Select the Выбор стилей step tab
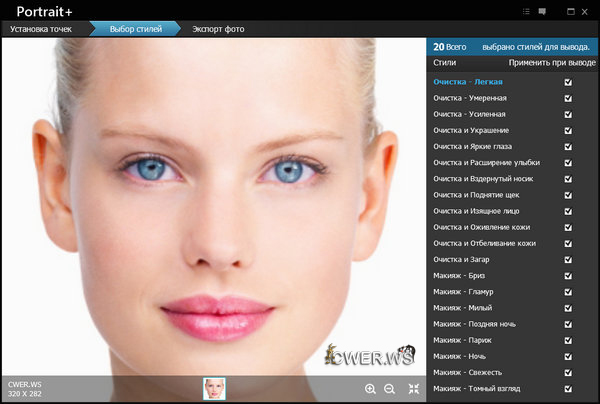The image size is (600, 404). click(x=134, y=29)
